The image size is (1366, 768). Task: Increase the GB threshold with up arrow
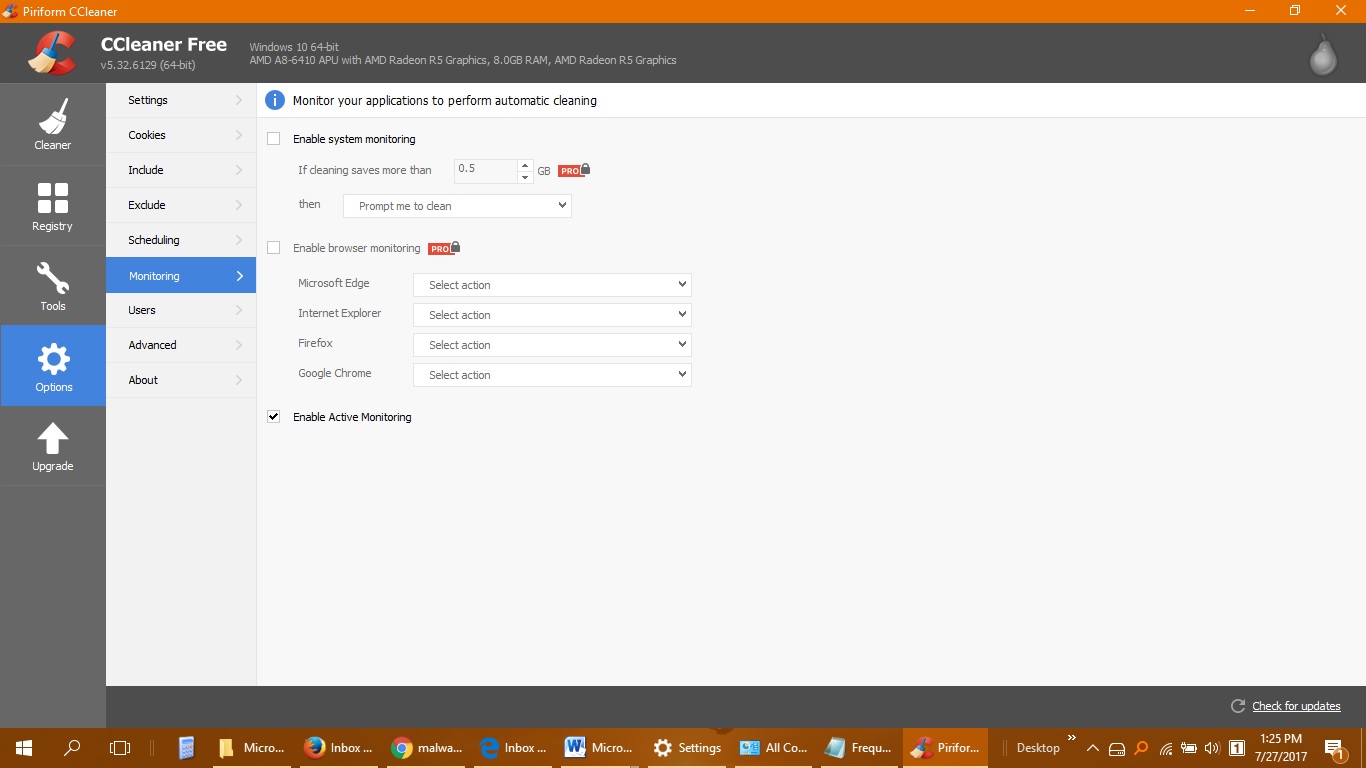click(x=525, y=165)
